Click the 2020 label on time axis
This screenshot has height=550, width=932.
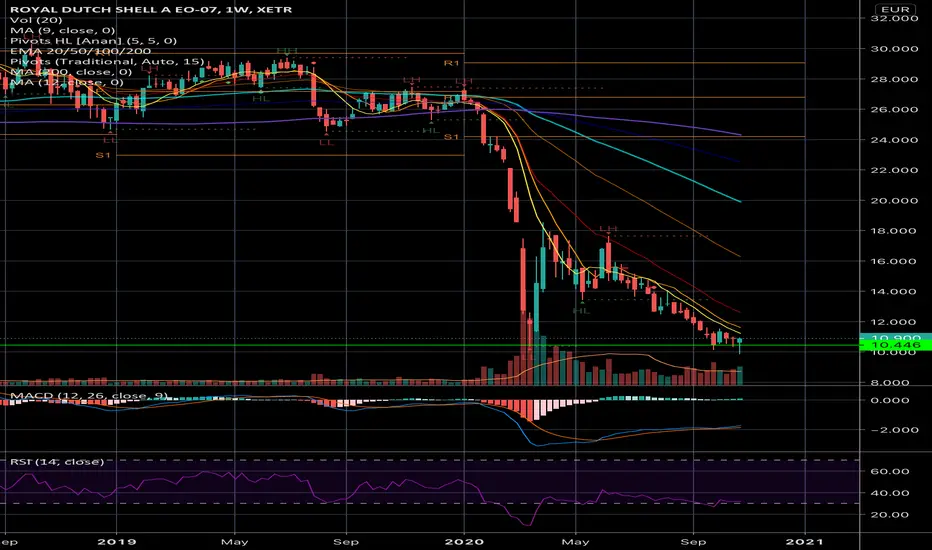[x=464, y=542]
